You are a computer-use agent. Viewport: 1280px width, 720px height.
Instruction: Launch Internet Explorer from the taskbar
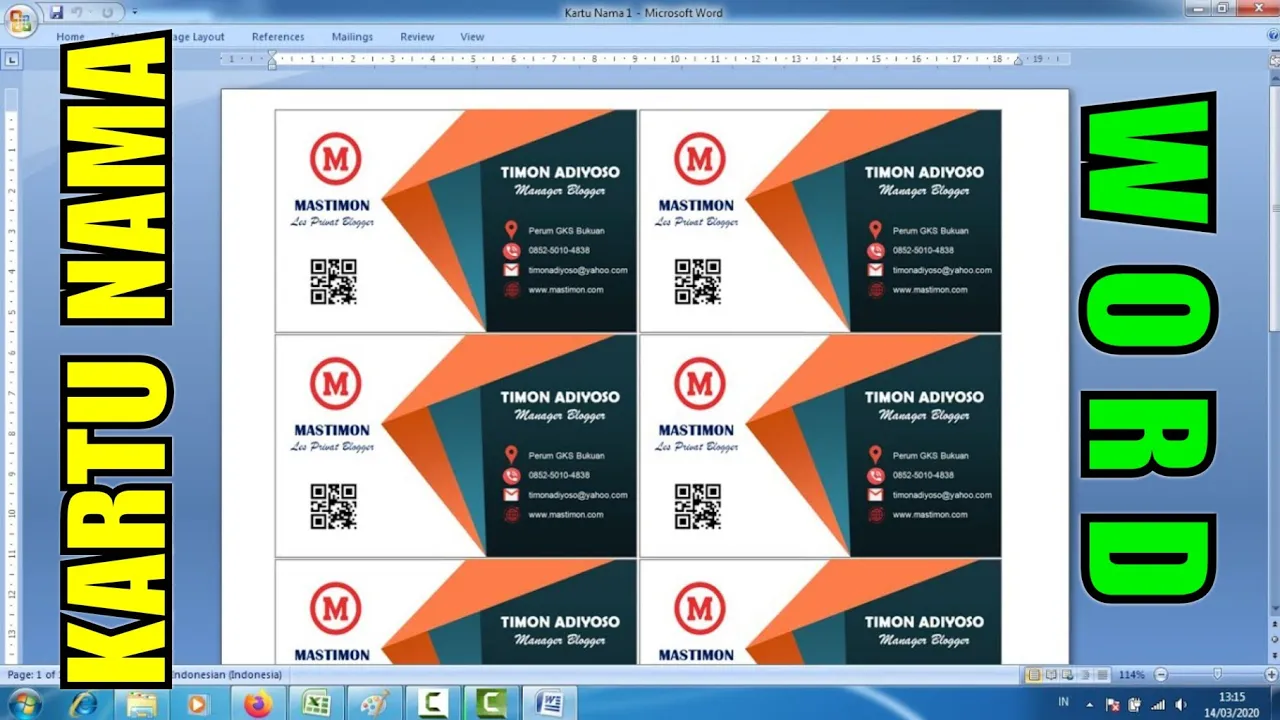(x=83, y=704)
